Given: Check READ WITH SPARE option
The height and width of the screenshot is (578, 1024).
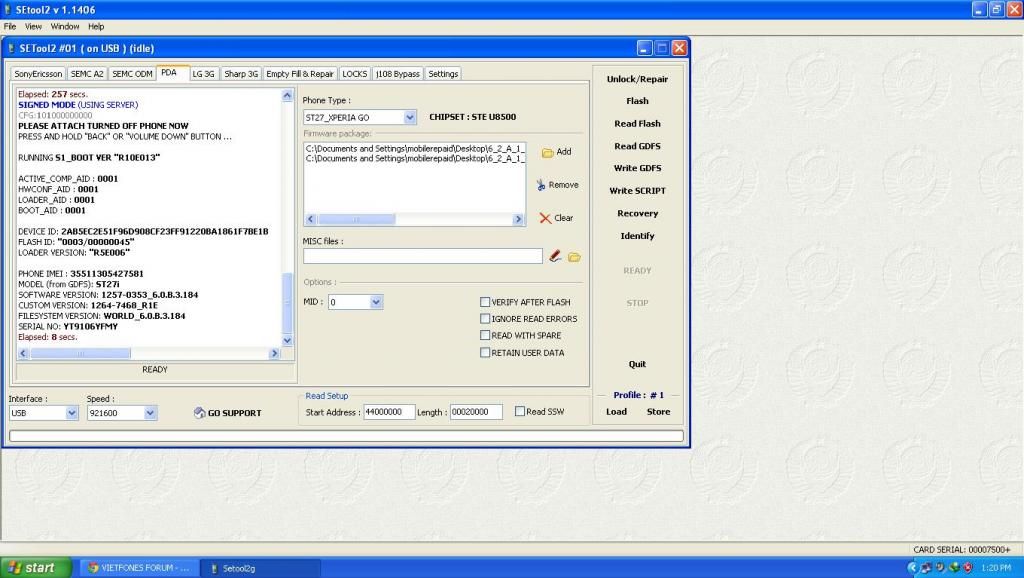Looking at the screenshot, I should click(x=485, y=335).
